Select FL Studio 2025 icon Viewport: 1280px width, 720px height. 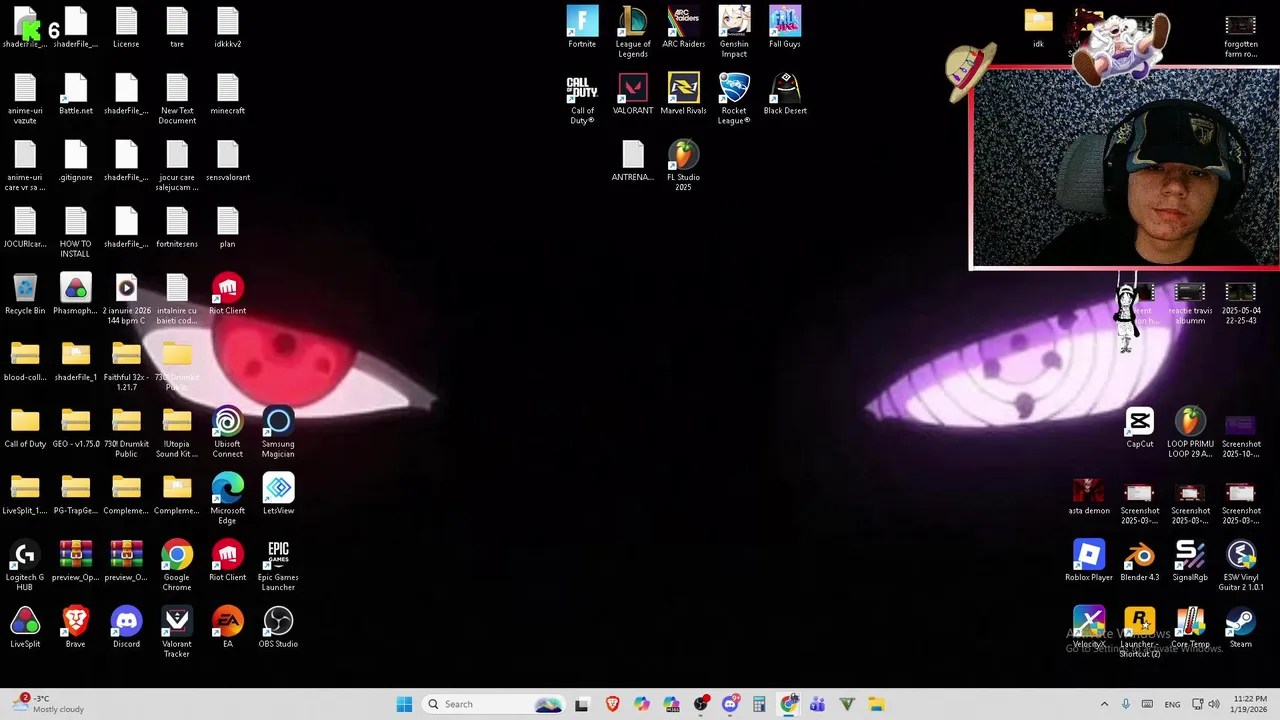point(684,165)
